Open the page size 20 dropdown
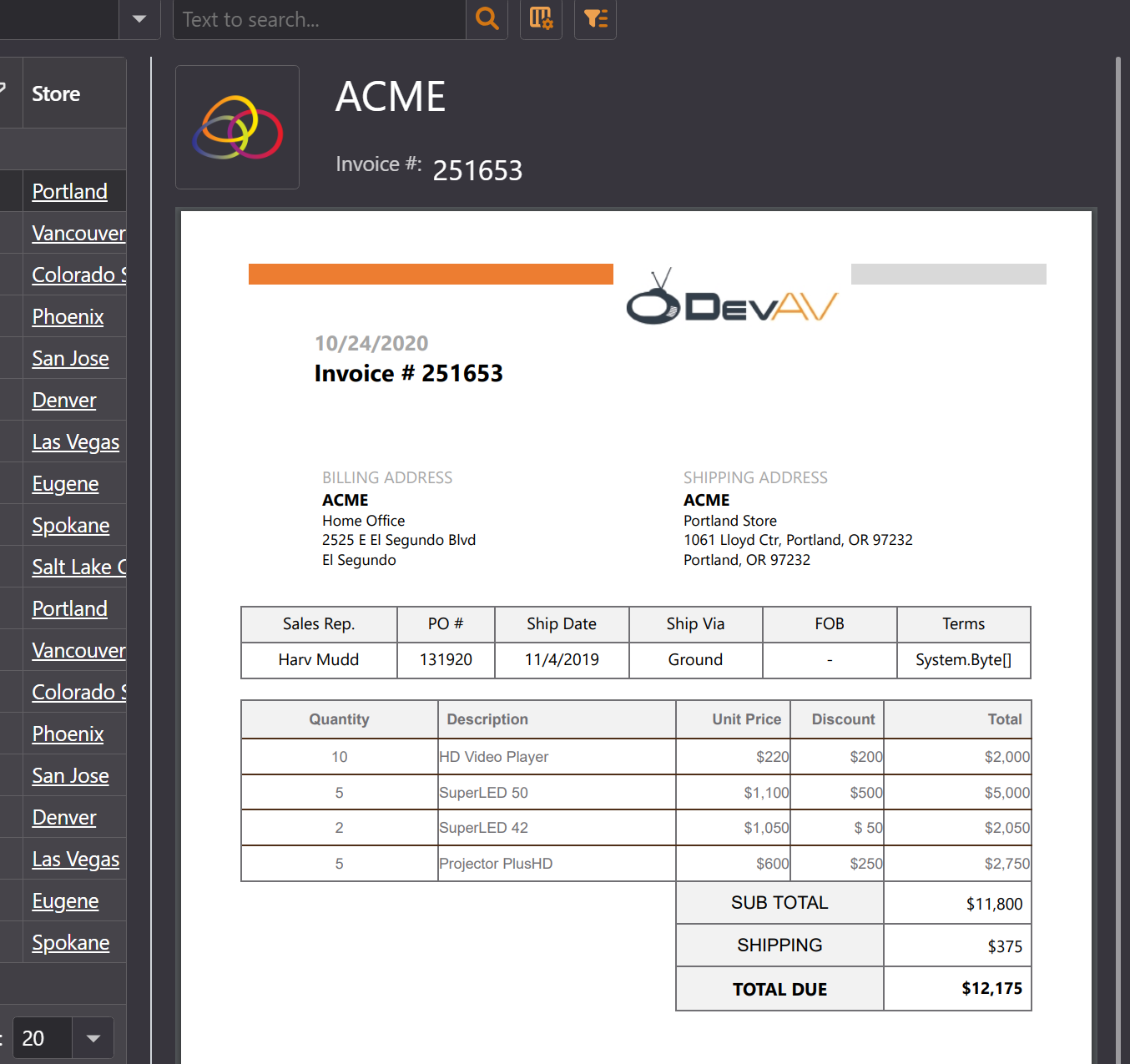 [93, 1038]
